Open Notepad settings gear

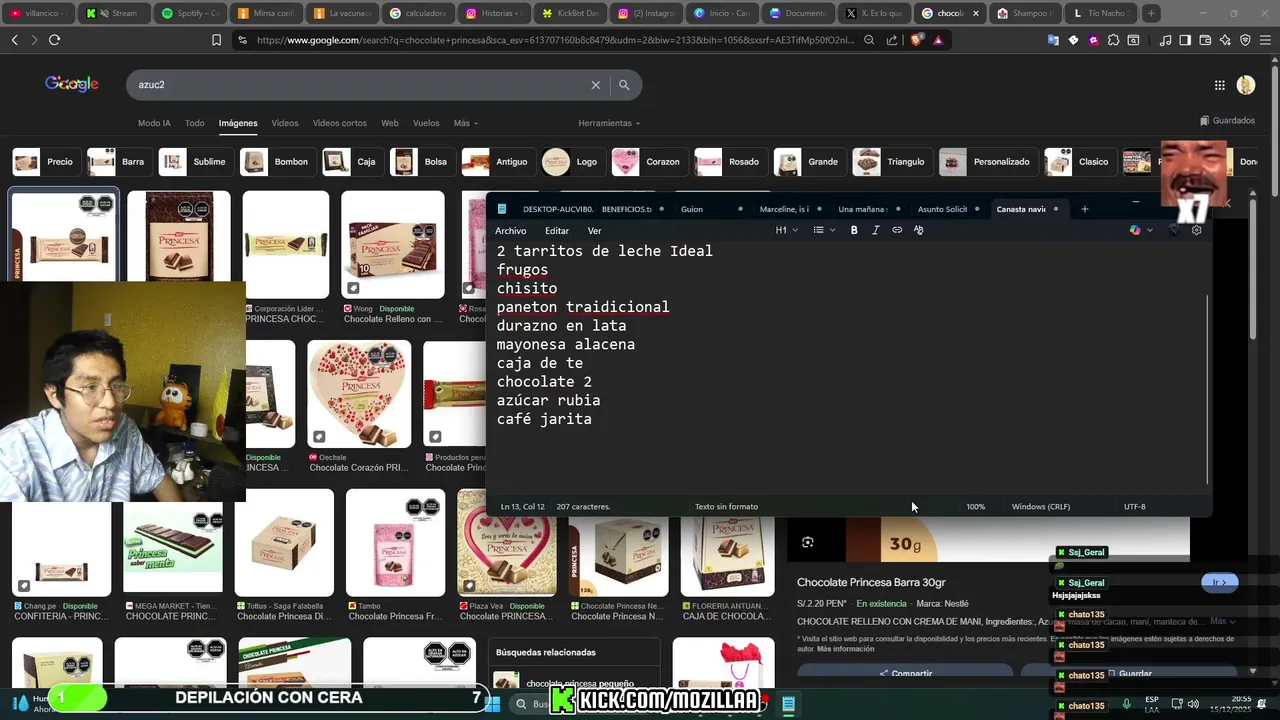[x=1196, y=230]
